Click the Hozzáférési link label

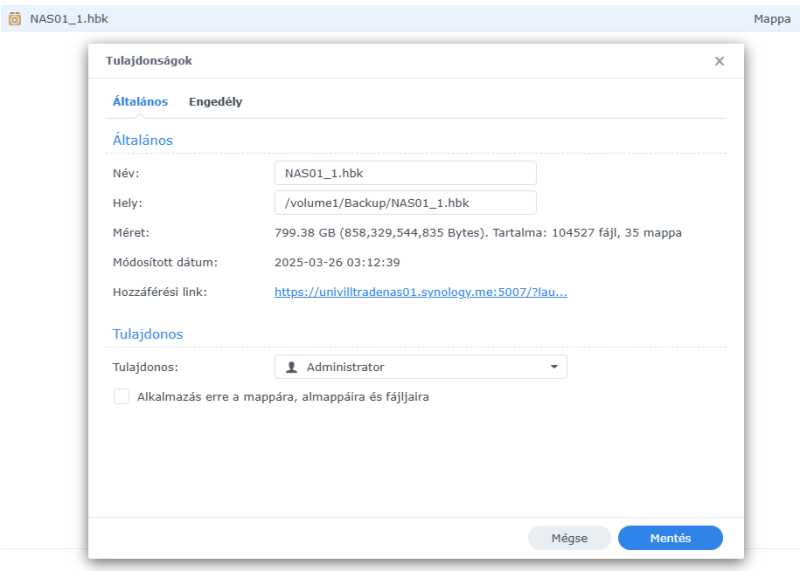point(160,292)
